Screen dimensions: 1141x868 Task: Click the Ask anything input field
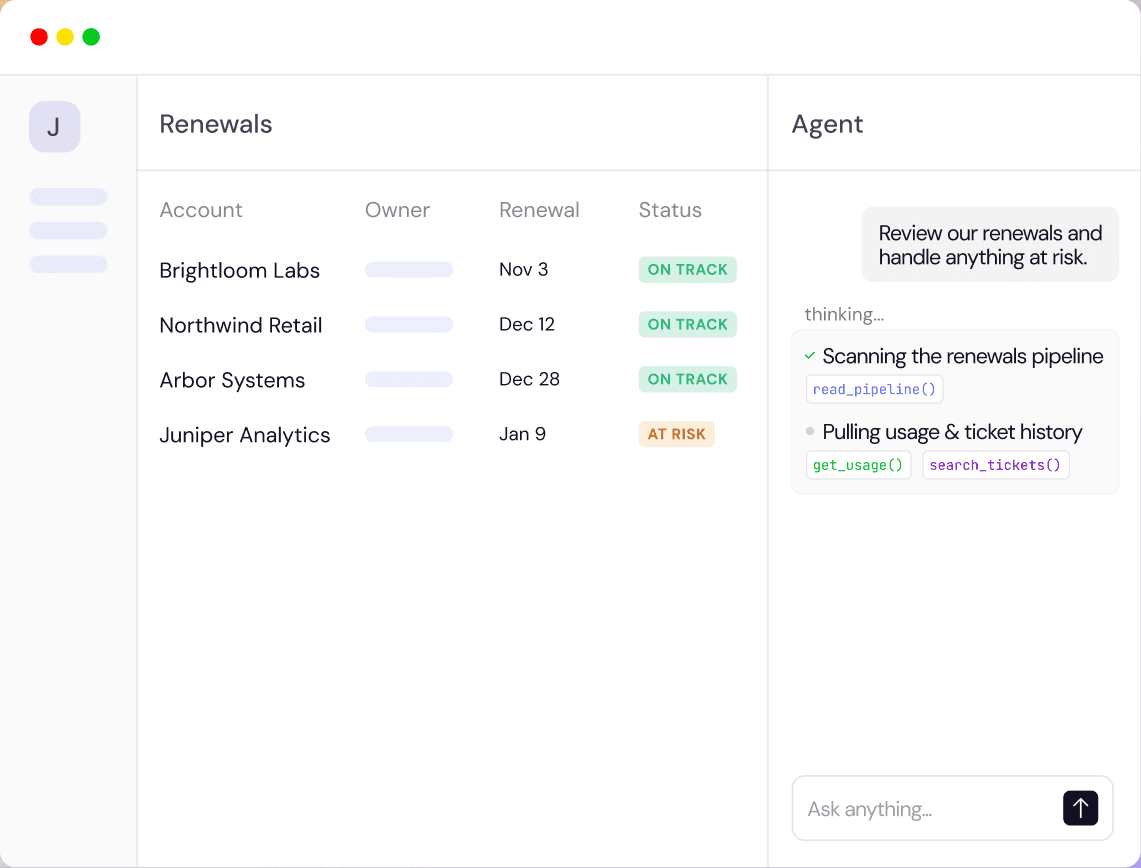pyautogui.click(x=952, y=808)
